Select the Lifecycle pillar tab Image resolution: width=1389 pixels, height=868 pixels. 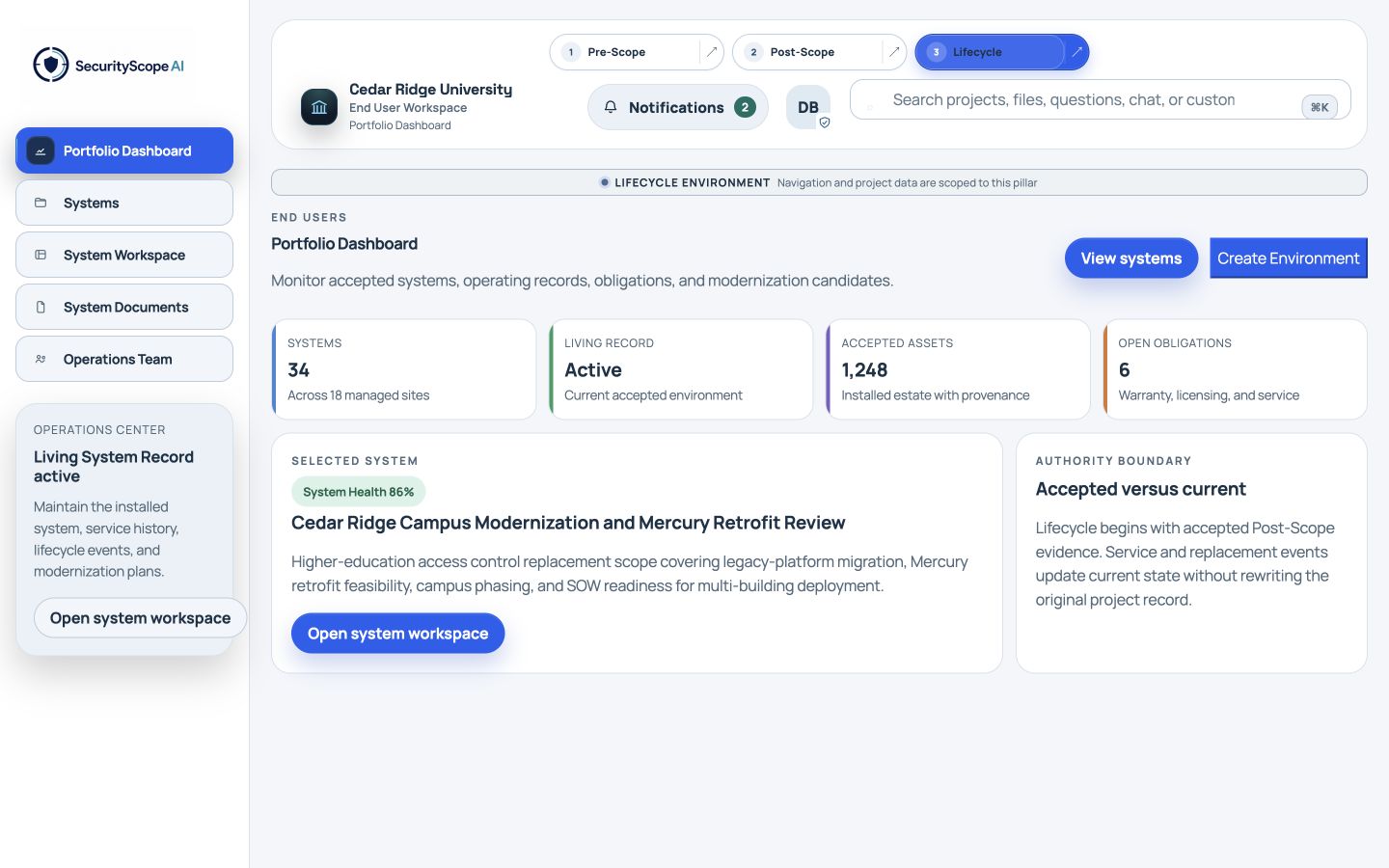click(990, 52)
